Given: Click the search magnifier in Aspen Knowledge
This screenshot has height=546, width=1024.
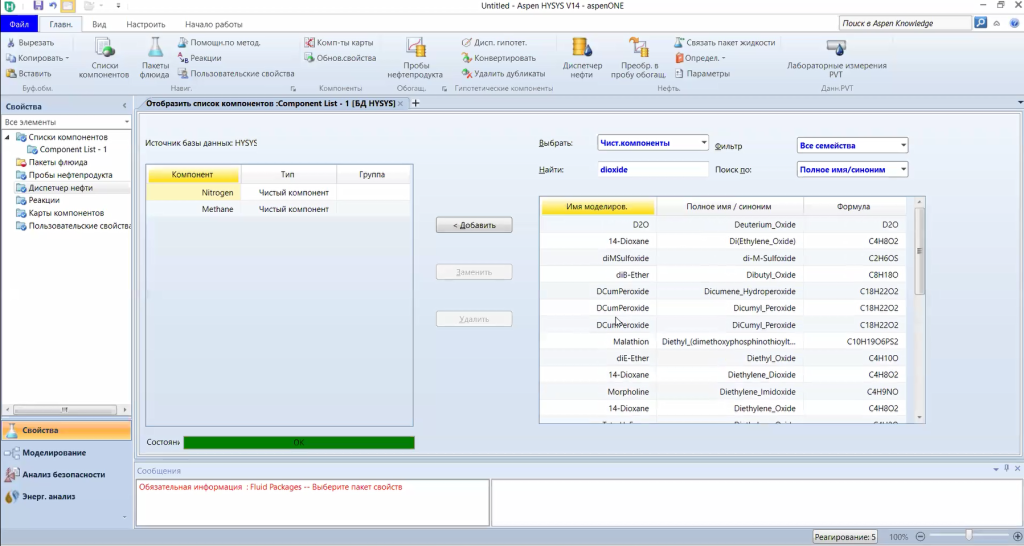Looking at the screenshot, I should click(981, 23).
